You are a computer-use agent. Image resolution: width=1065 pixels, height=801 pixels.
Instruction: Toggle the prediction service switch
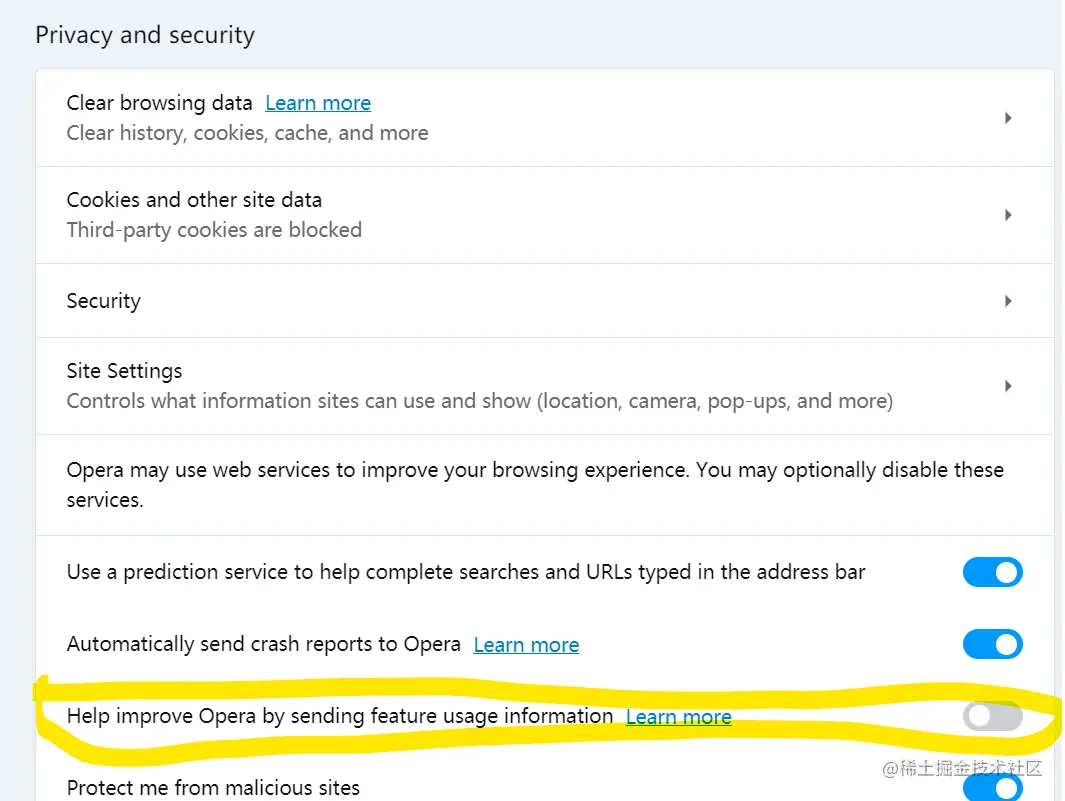[992, 572]
